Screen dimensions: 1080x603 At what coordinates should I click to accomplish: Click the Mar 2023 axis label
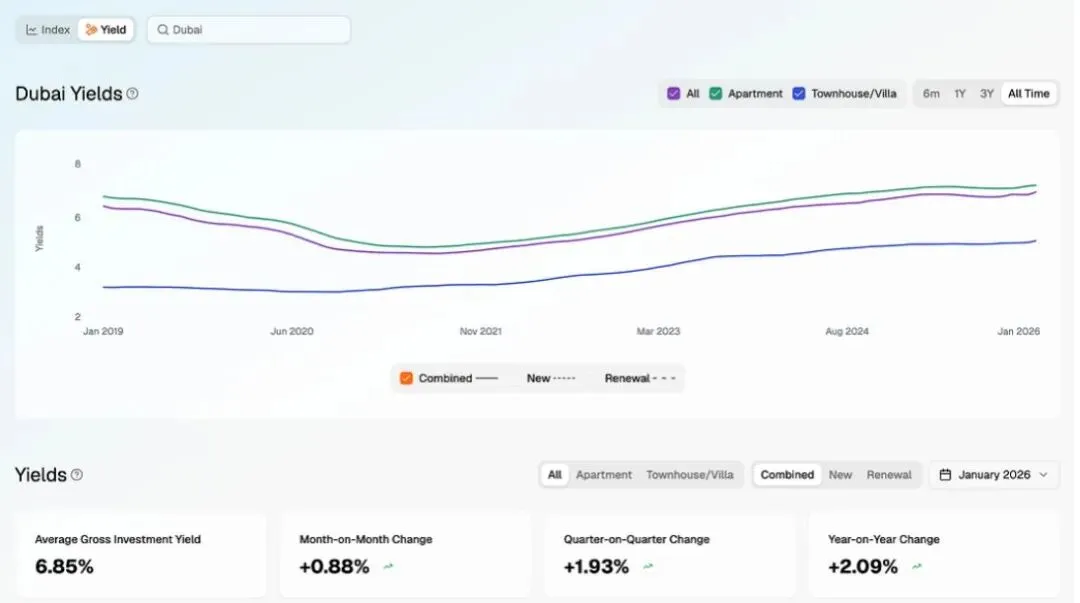click(x=658, y=331)
